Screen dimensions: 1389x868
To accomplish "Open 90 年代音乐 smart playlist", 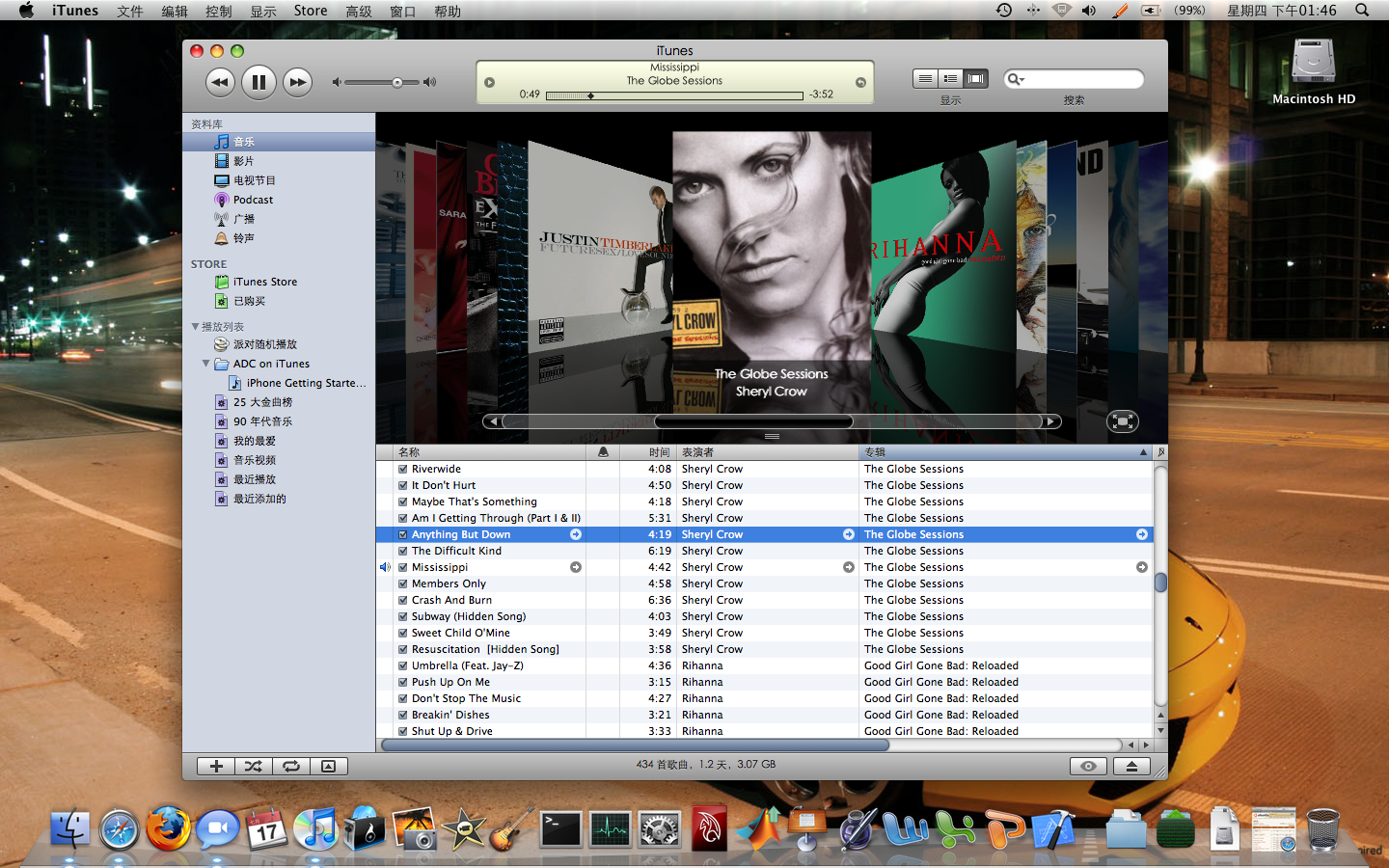I will point(279,421).
